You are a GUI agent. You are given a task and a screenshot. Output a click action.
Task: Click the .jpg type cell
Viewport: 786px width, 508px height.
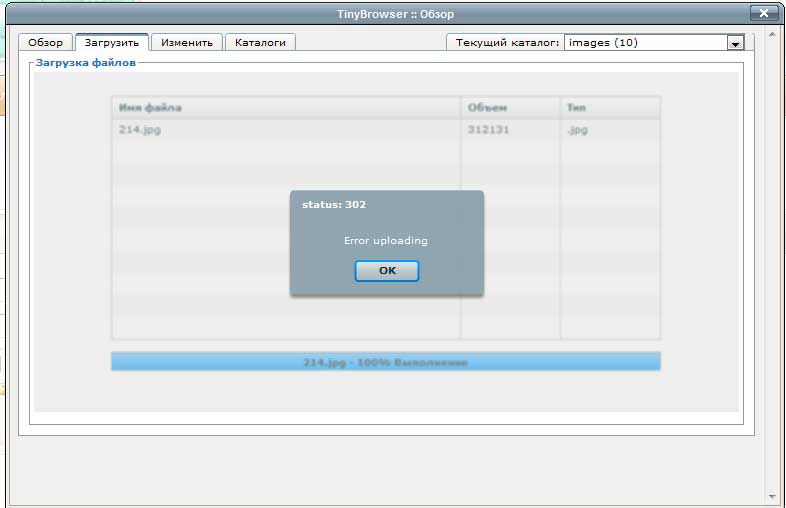point(578,130)
